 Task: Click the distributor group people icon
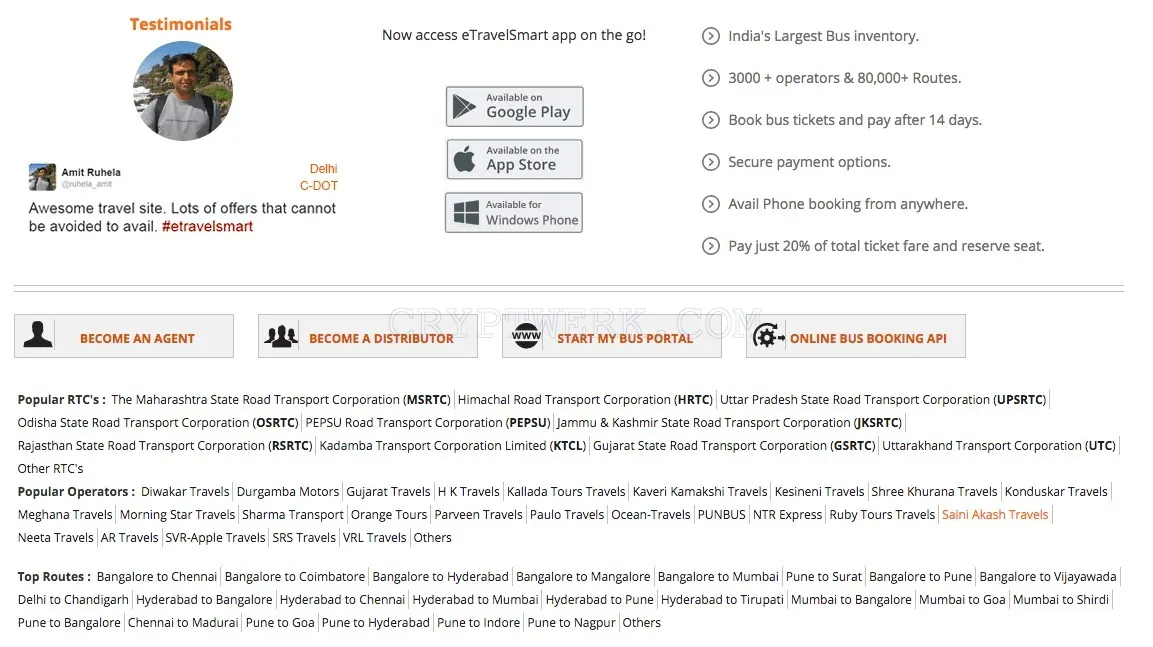point(281,336)
